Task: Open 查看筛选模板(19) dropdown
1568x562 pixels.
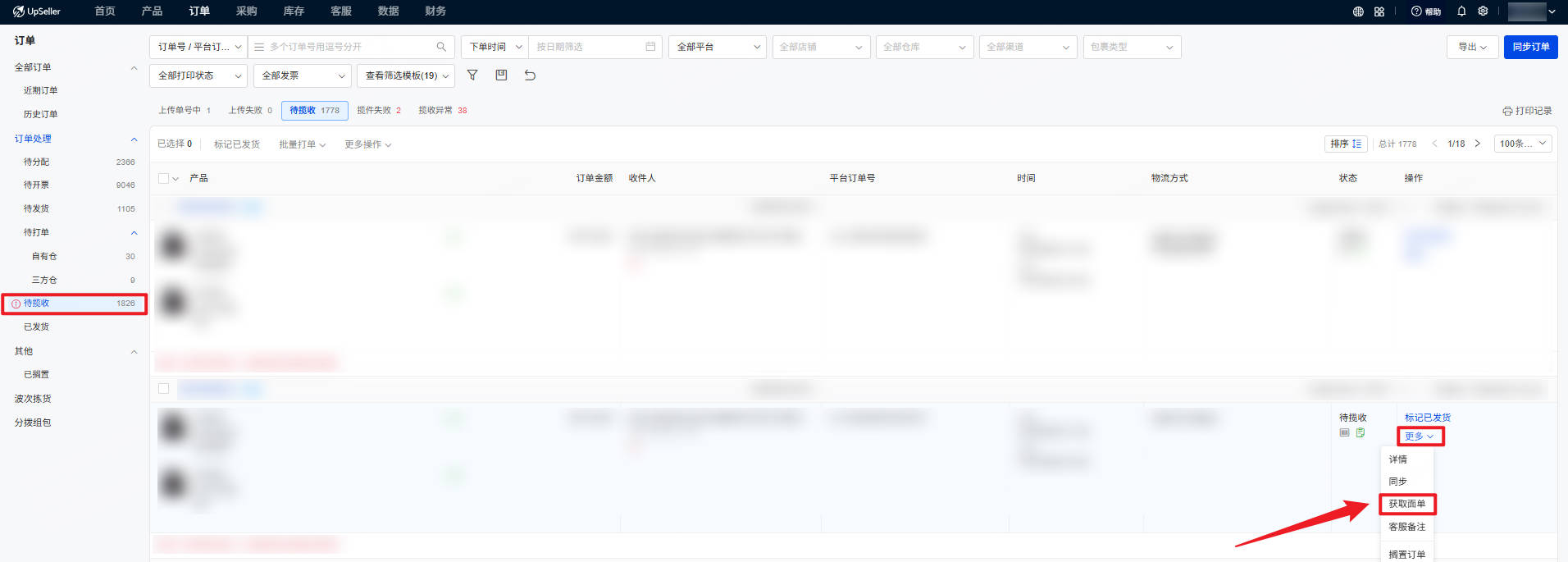Action: 406,75
